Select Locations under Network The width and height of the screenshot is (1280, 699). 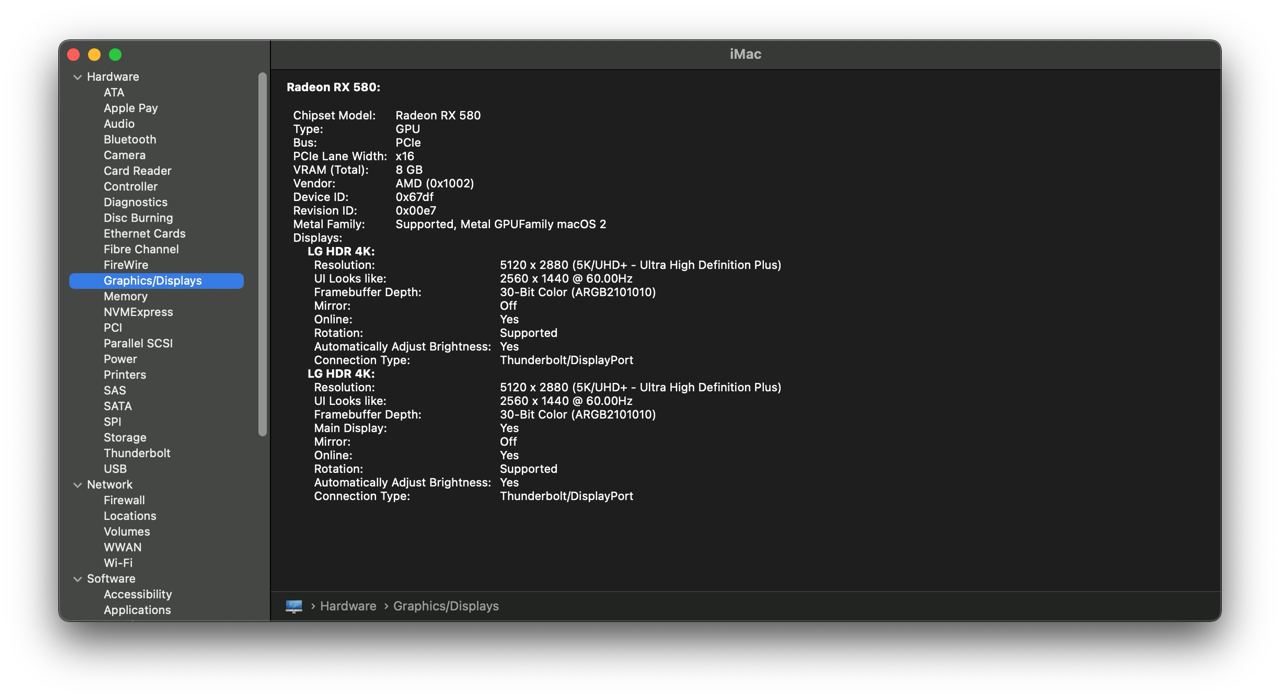[x=130, y=516]
